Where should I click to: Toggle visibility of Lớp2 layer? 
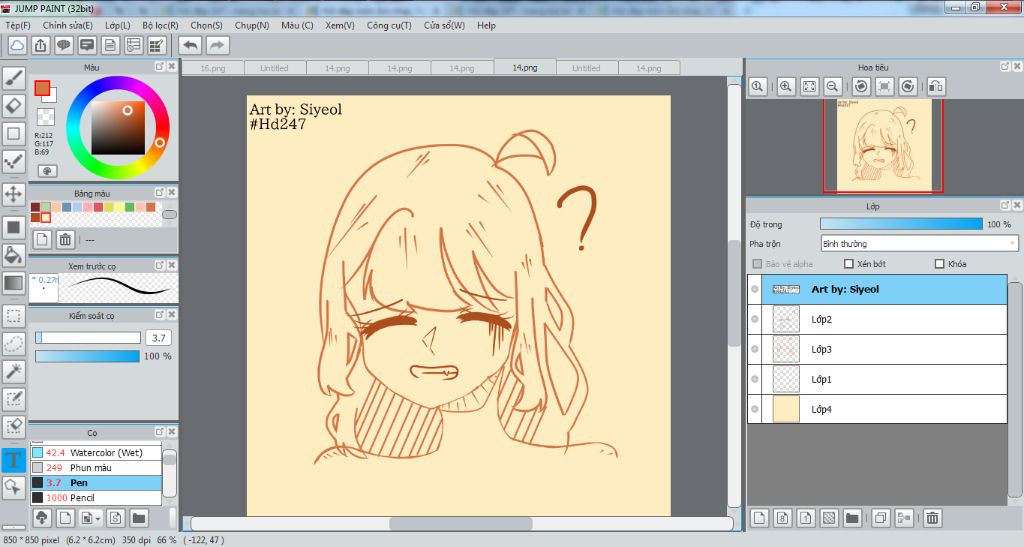(755, 319)
